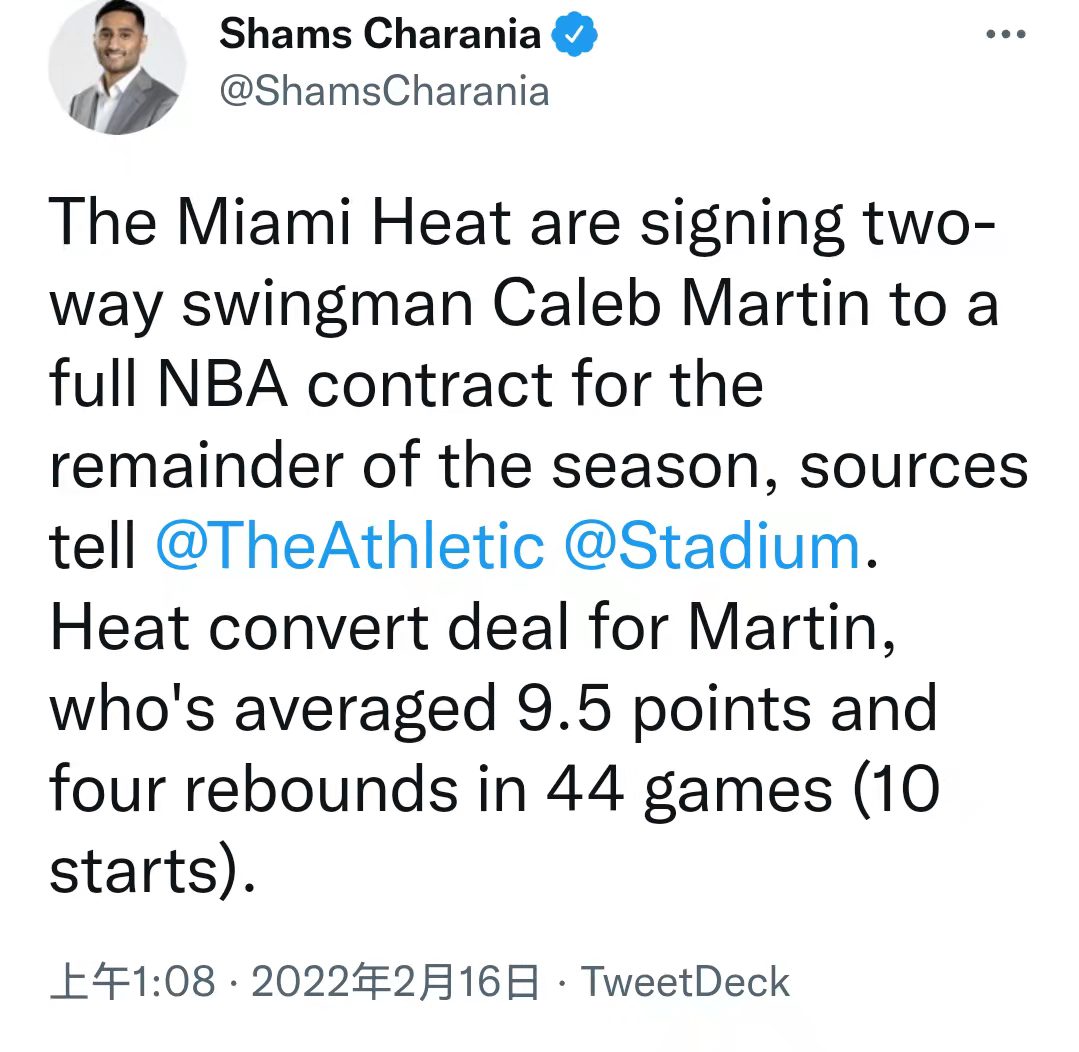Screen dimensions: 1079x1052
Task: Open the @Stadium mention link
Action: [712, 547]
